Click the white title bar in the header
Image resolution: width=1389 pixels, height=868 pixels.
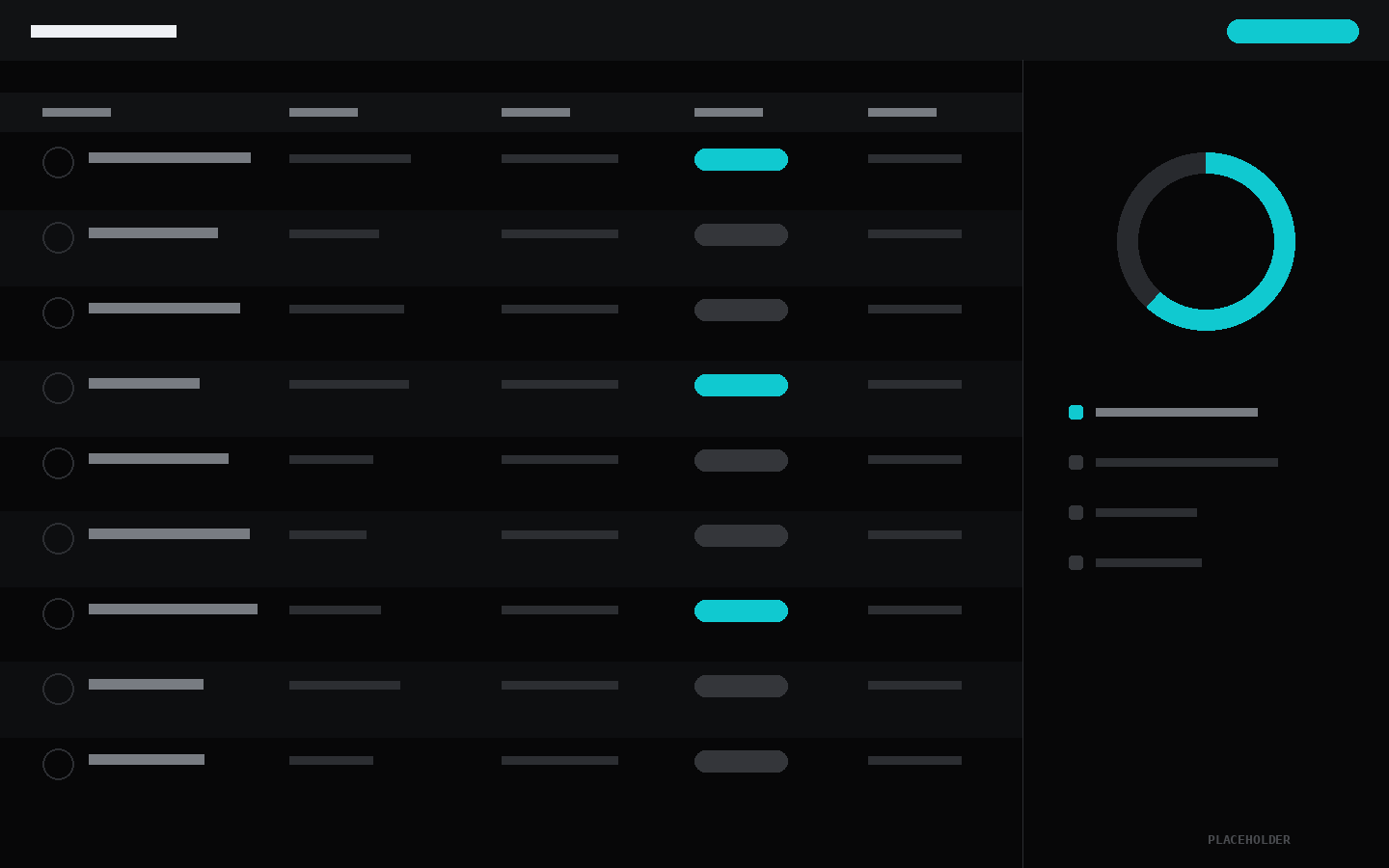103,31
